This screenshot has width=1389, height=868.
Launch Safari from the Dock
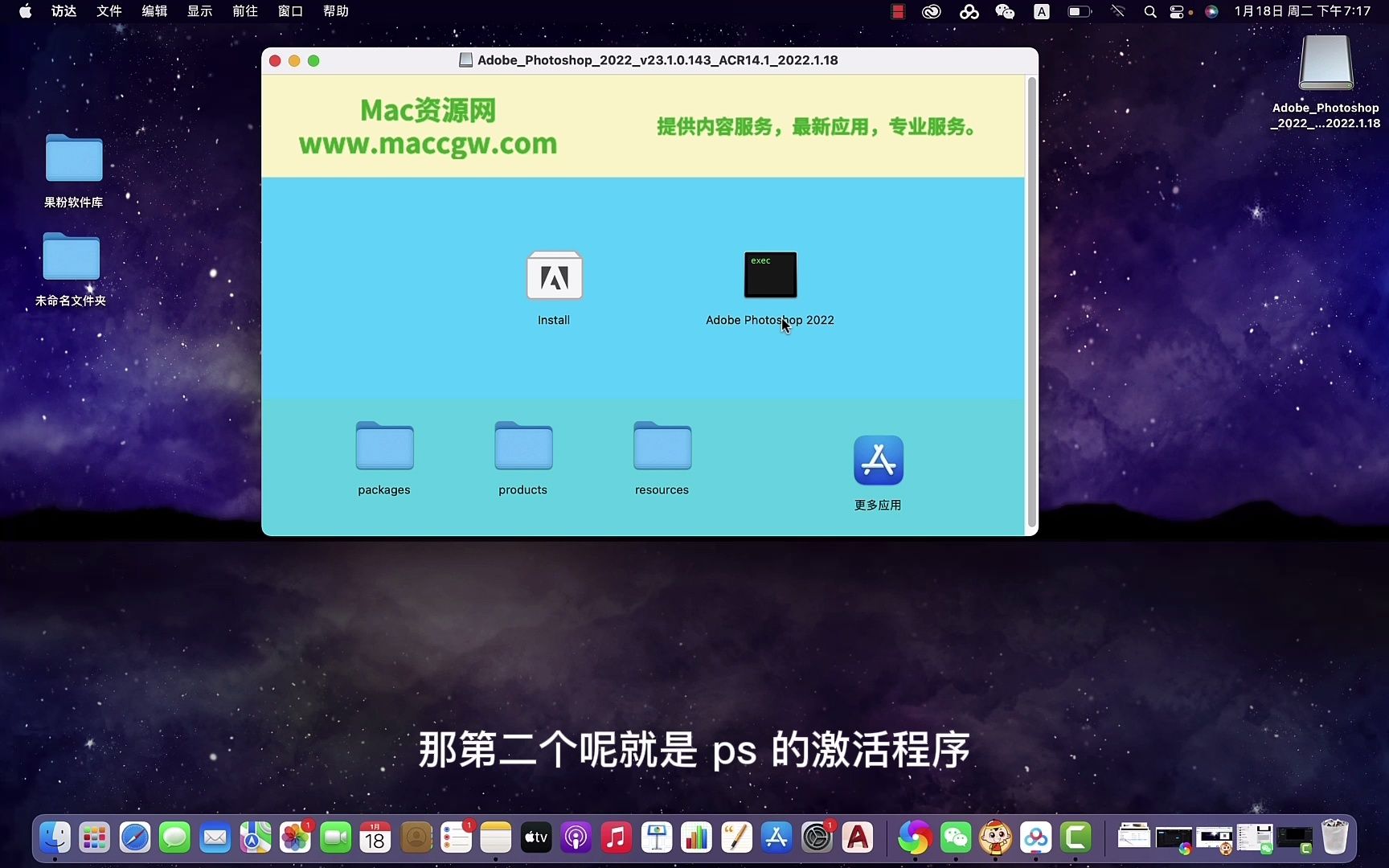(x=135, y=838)
